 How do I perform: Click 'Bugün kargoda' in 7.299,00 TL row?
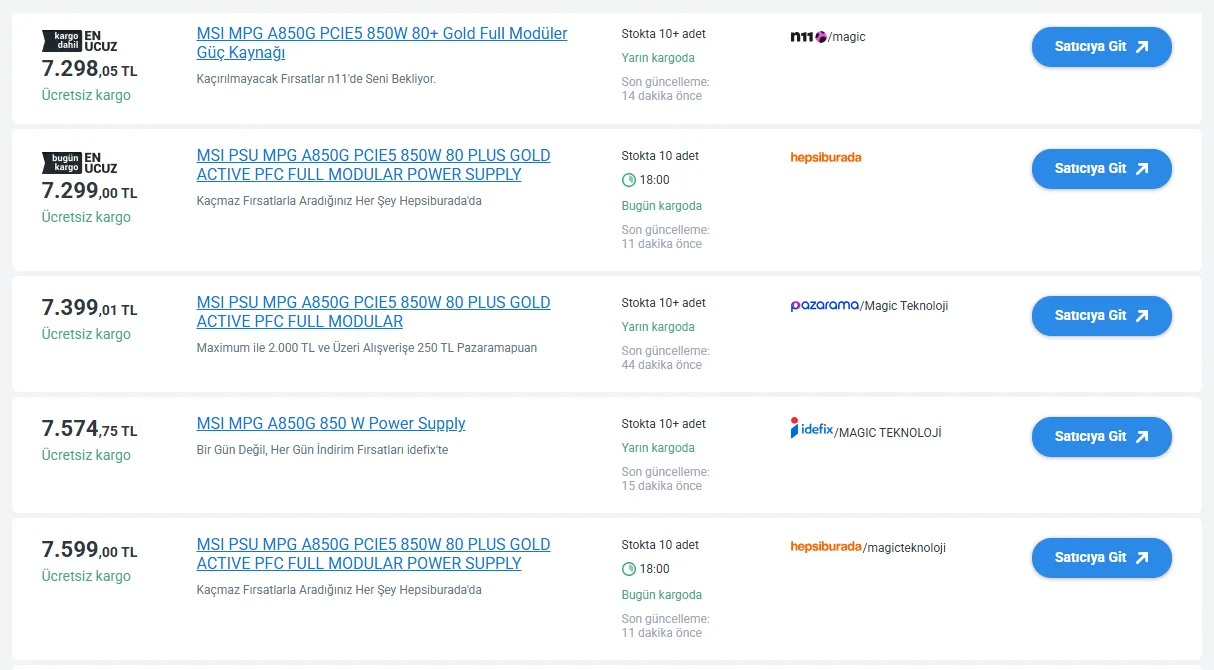662,206
